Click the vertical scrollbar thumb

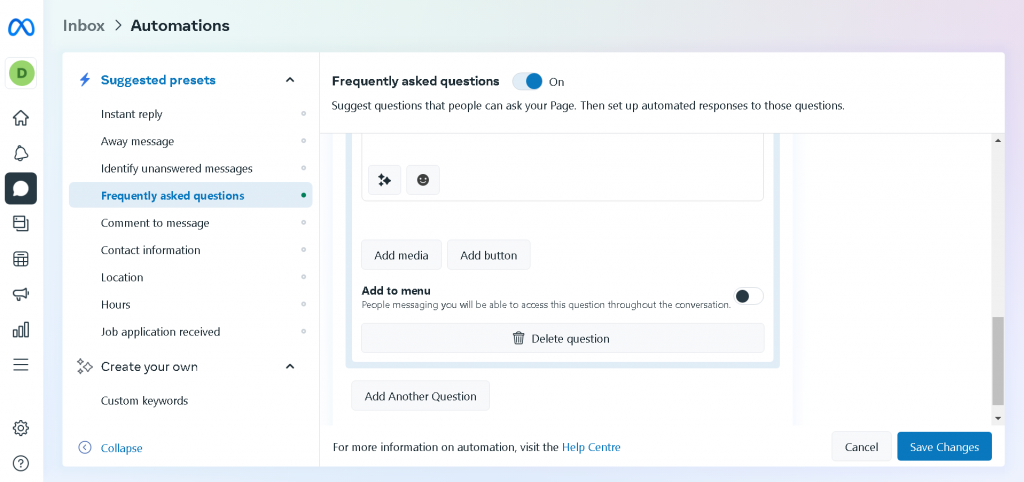997,360
